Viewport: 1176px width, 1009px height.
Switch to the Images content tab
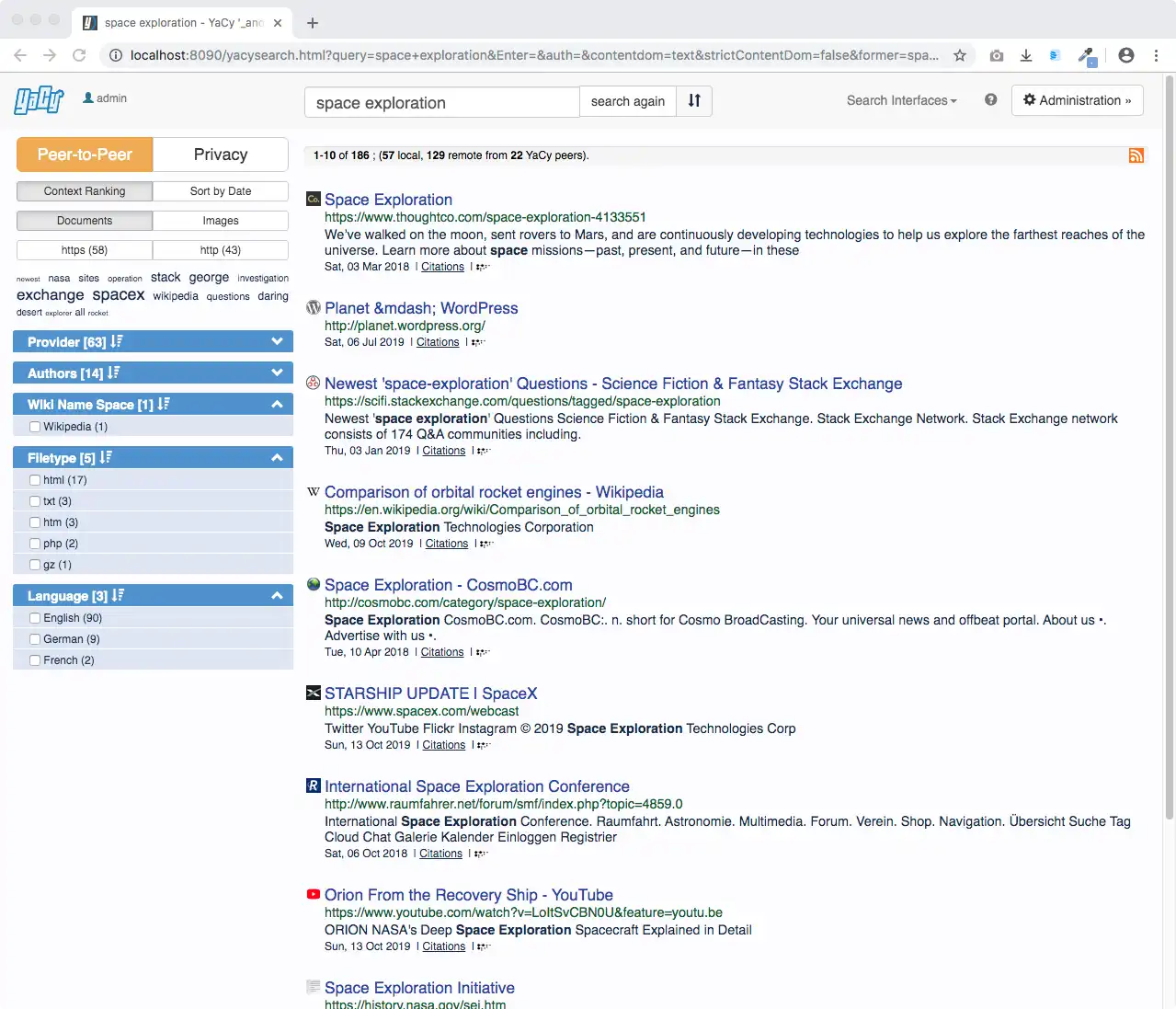pyautogui.click(x=221, y=221)
